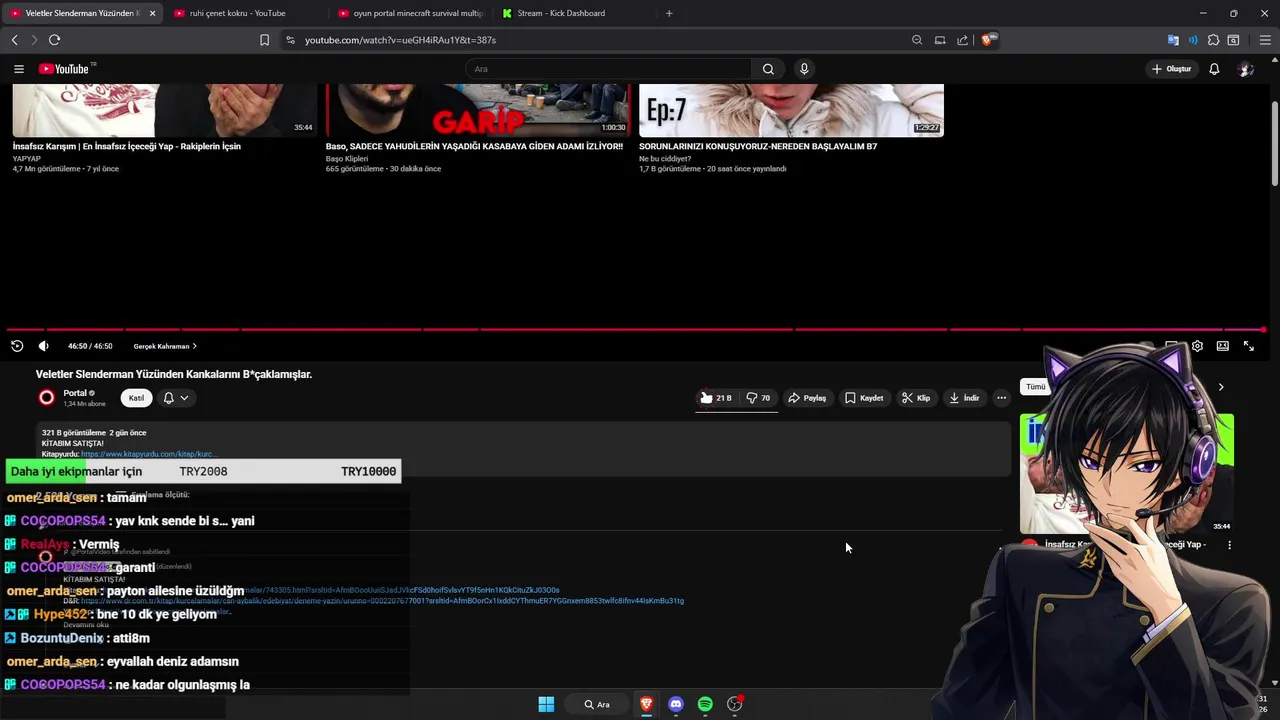Screen dimensions: 1280x720
Task: Open a new browser tab with plus
Action: 669,13
